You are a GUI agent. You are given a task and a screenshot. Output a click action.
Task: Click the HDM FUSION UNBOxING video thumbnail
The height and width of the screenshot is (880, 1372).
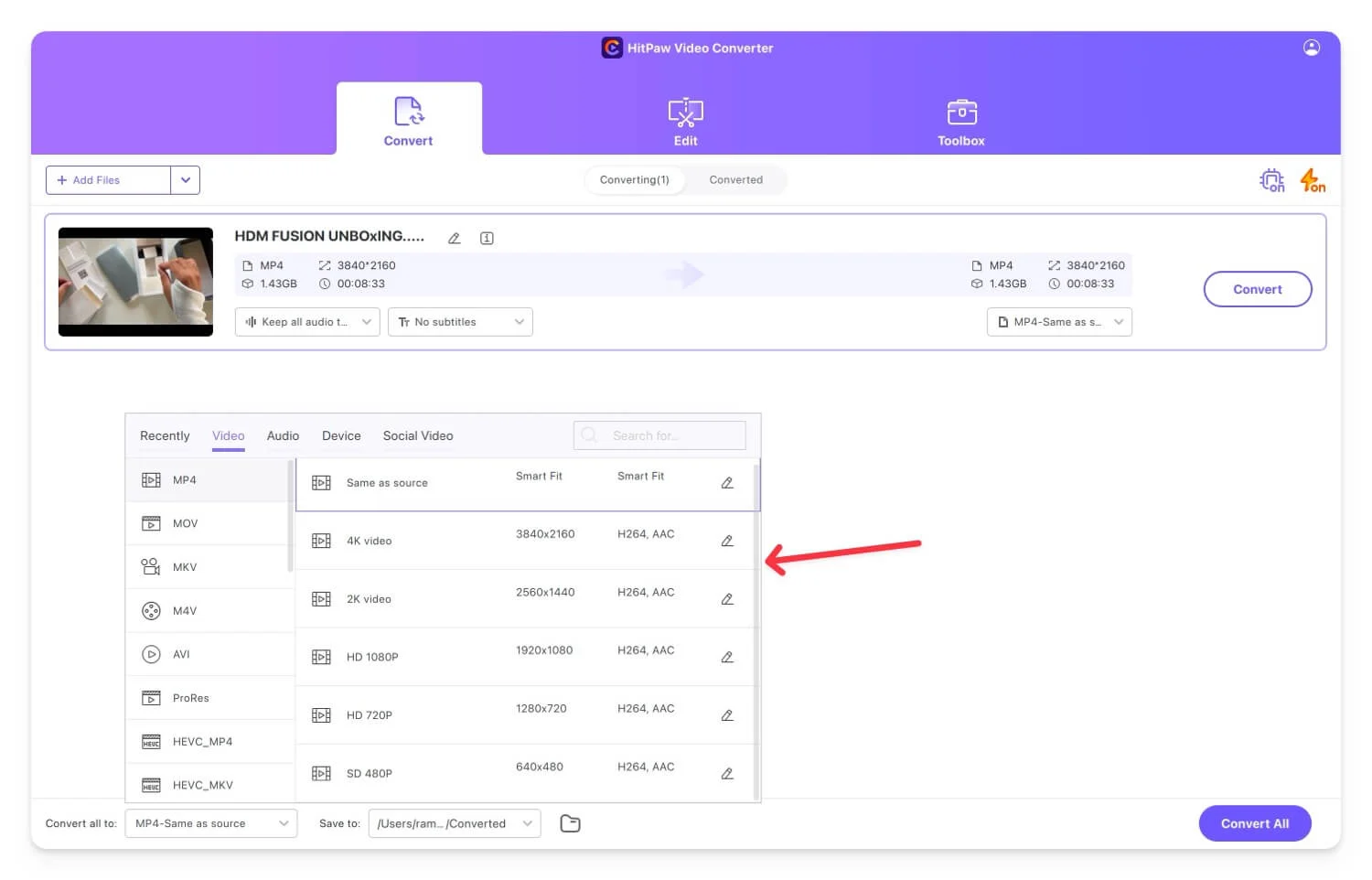135,282
